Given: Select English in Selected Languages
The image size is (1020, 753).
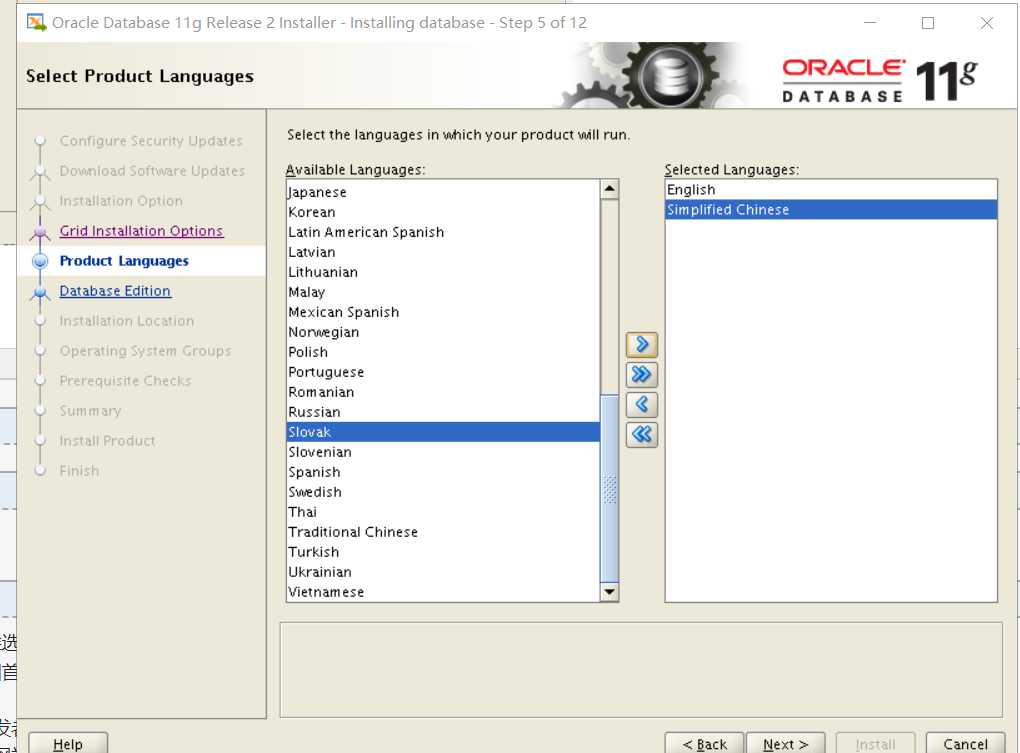Looking at the screenshot, I should click(x=831, y=190).
